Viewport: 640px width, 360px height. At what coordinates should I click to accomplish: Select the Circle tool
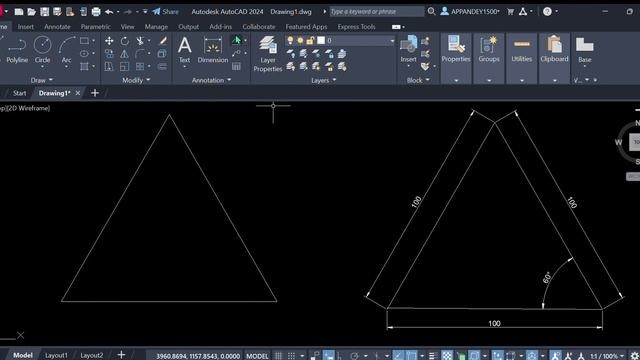pyautogui.click(x=42, y=50)
